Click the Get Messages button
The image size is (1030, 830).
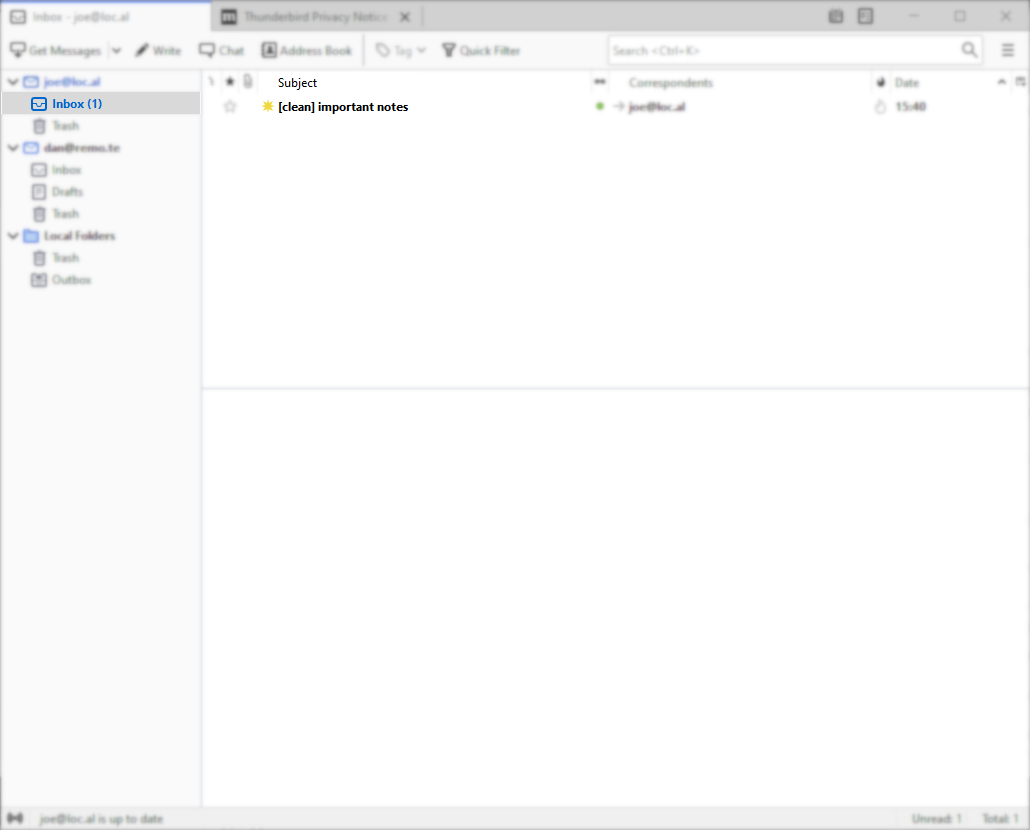tap(56, 51)
